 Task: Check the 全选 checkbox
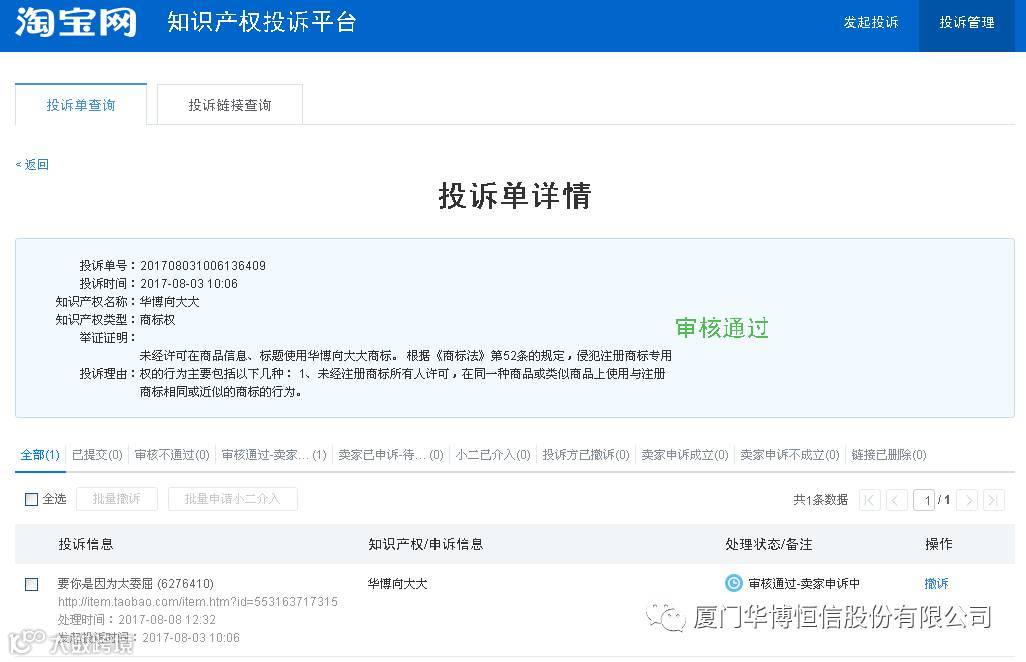tap(31, 499)
